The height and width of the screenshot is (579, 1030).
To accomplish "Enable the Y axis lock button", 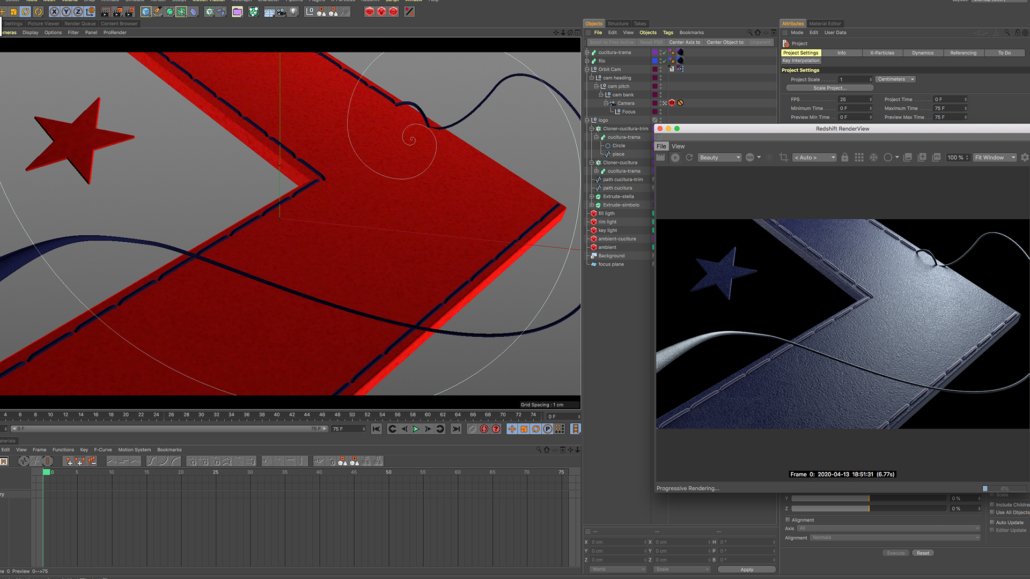I will tap(66, 12).
